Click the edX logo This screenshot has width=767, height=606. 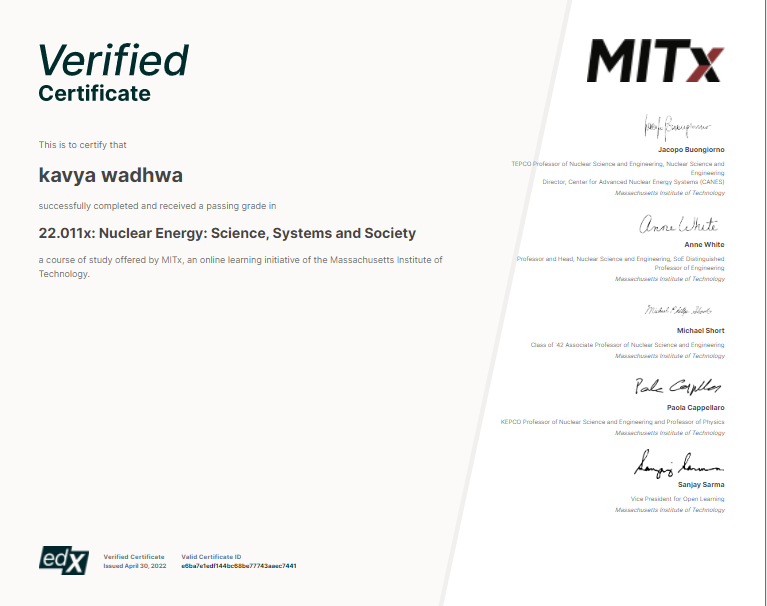(x=64, y=560)
